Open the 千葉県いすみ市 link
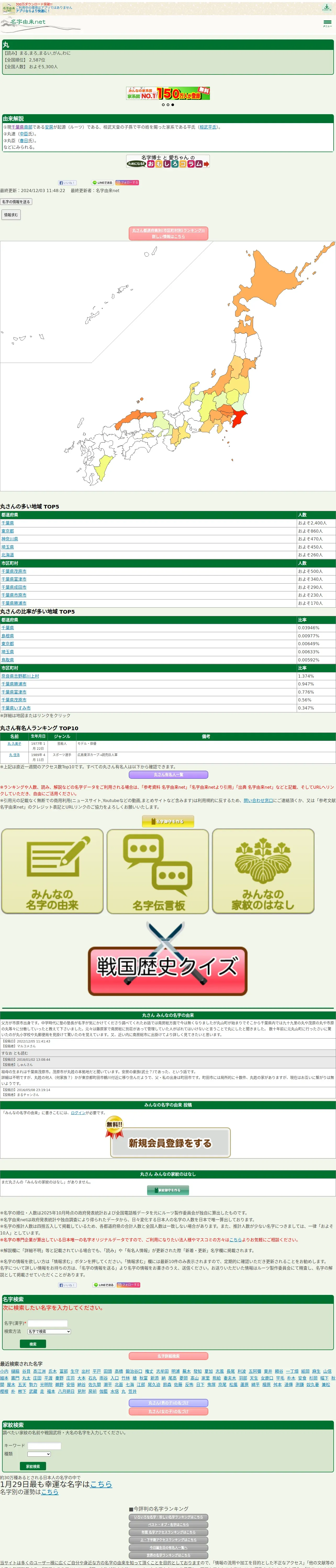Image resolution: width=336 pixels, height=1568 pixels. [16, 708]
